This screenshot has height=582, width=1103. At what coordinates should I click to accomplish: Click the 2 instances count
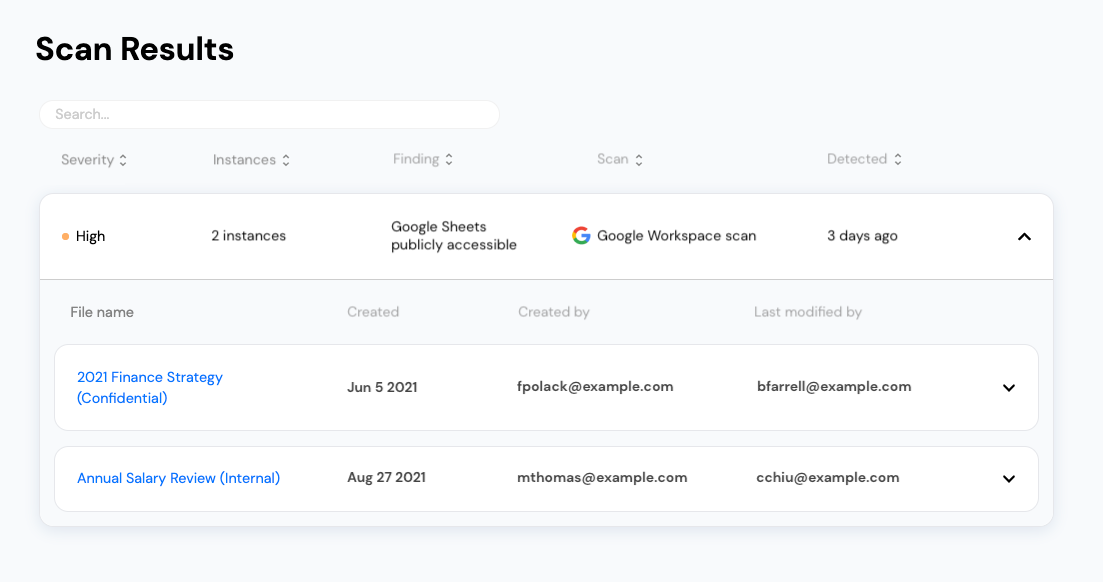248,236
